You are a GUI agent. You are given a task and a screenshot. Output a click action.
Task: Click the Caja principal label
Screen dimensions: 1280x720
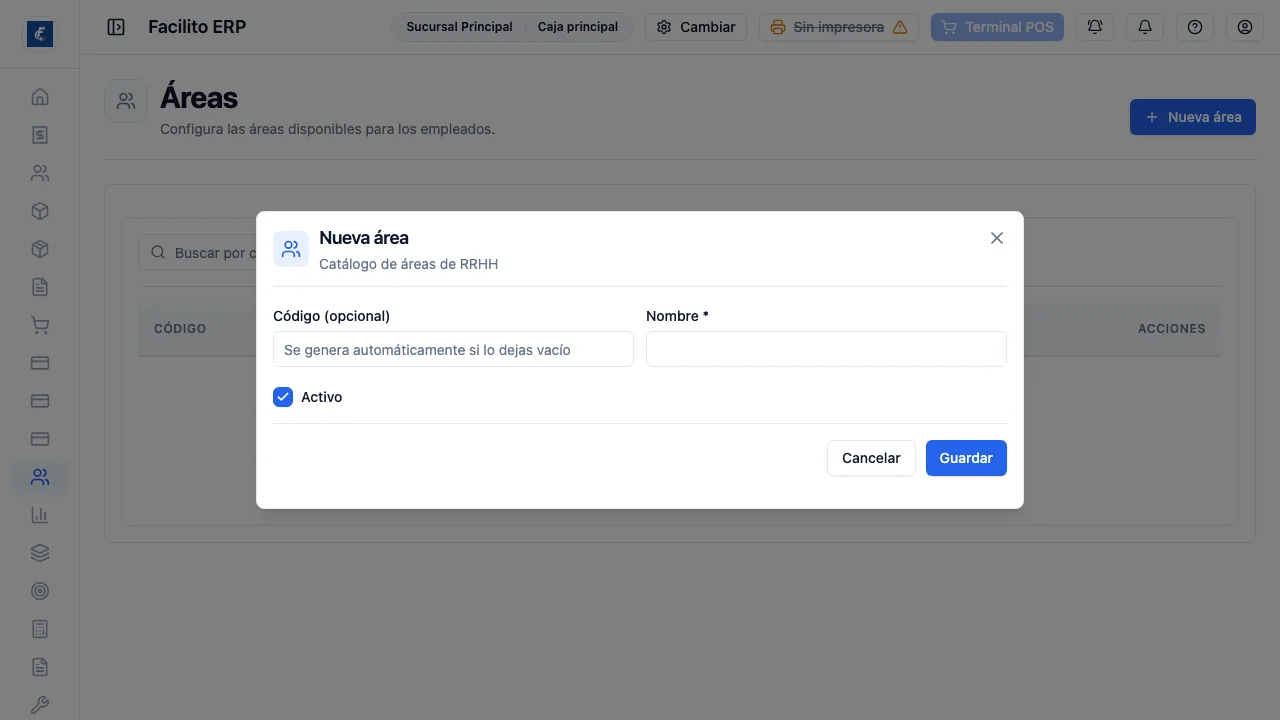coord(578,27)
